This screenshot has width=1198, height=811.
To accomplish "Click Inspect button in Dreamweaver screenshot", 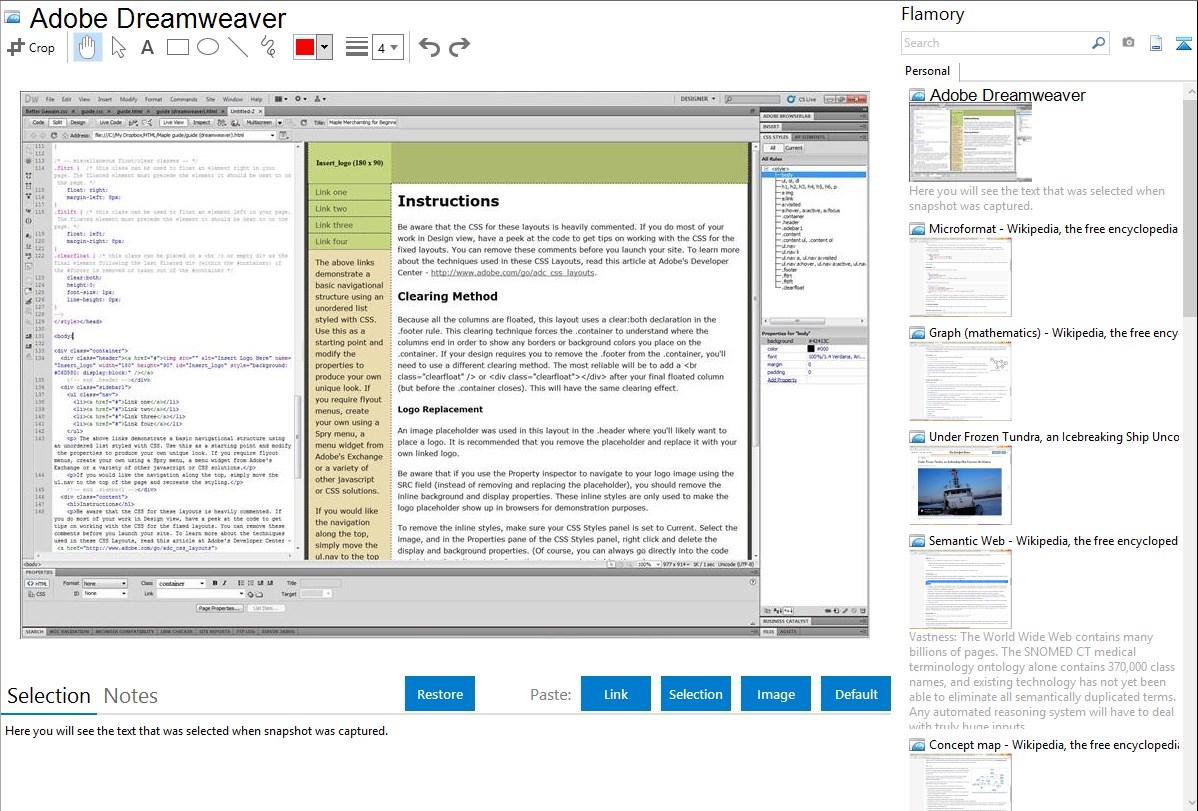I will 202,122.
